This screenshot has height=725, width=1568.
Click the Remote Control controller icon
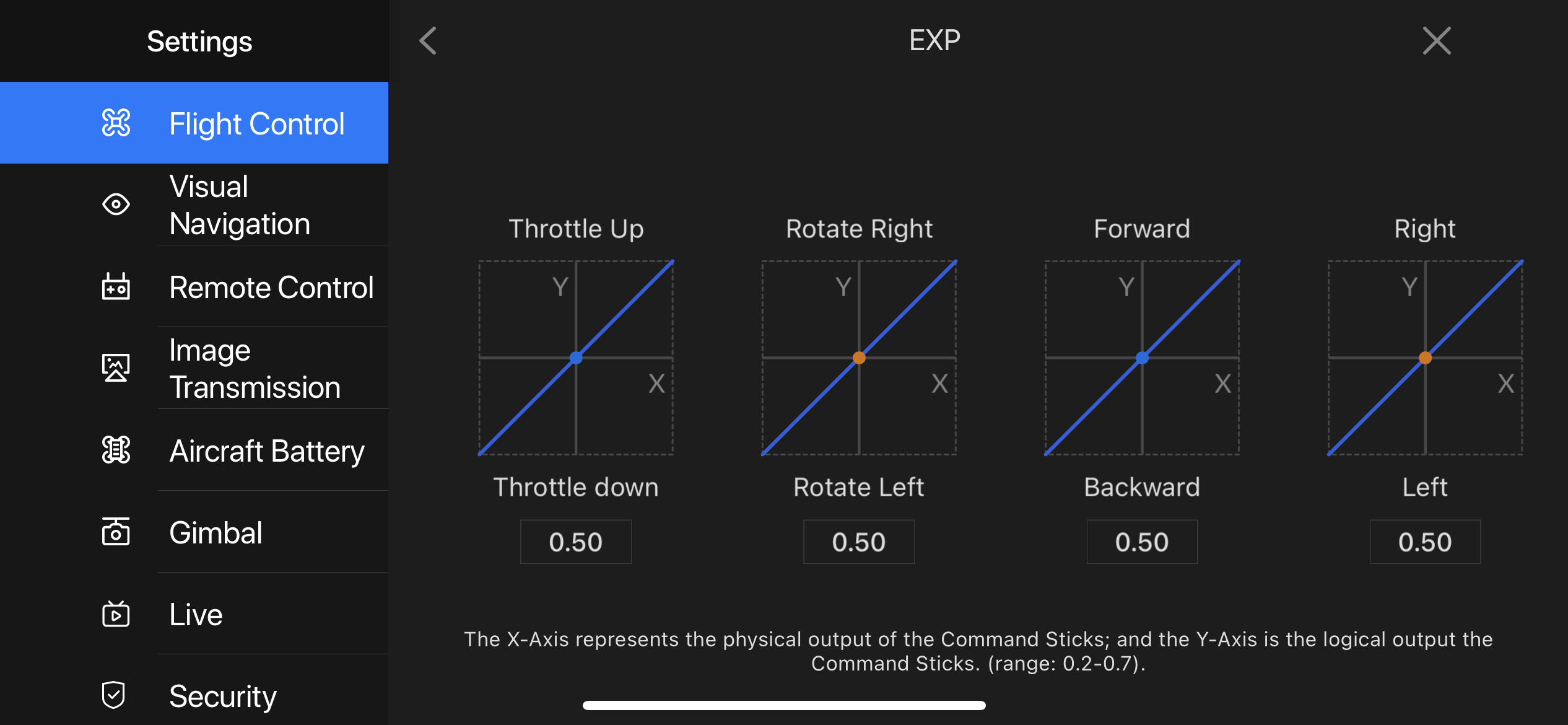[x=116, y=286]
